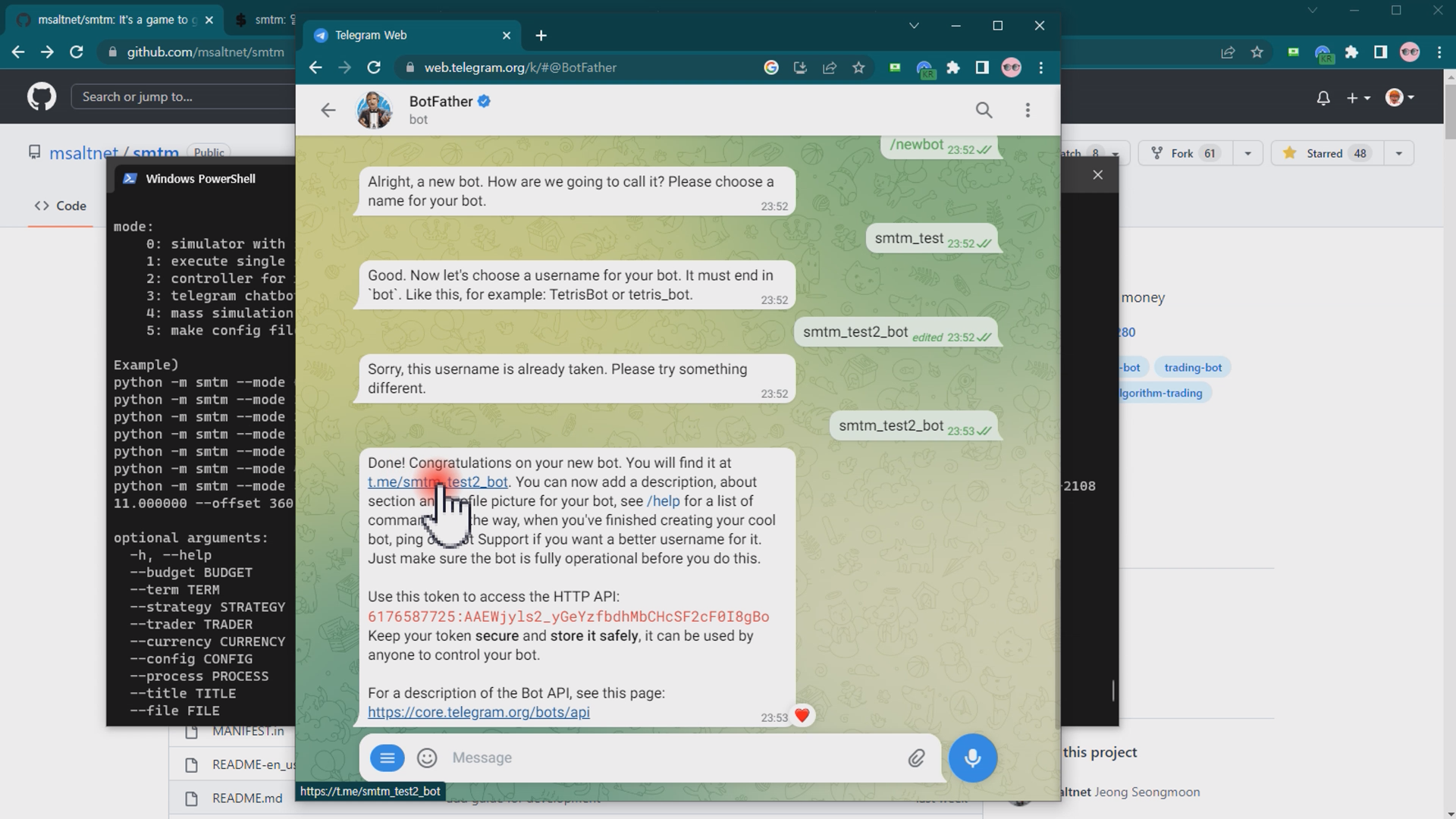Click the Telegram window address bar

click(576, 67)
